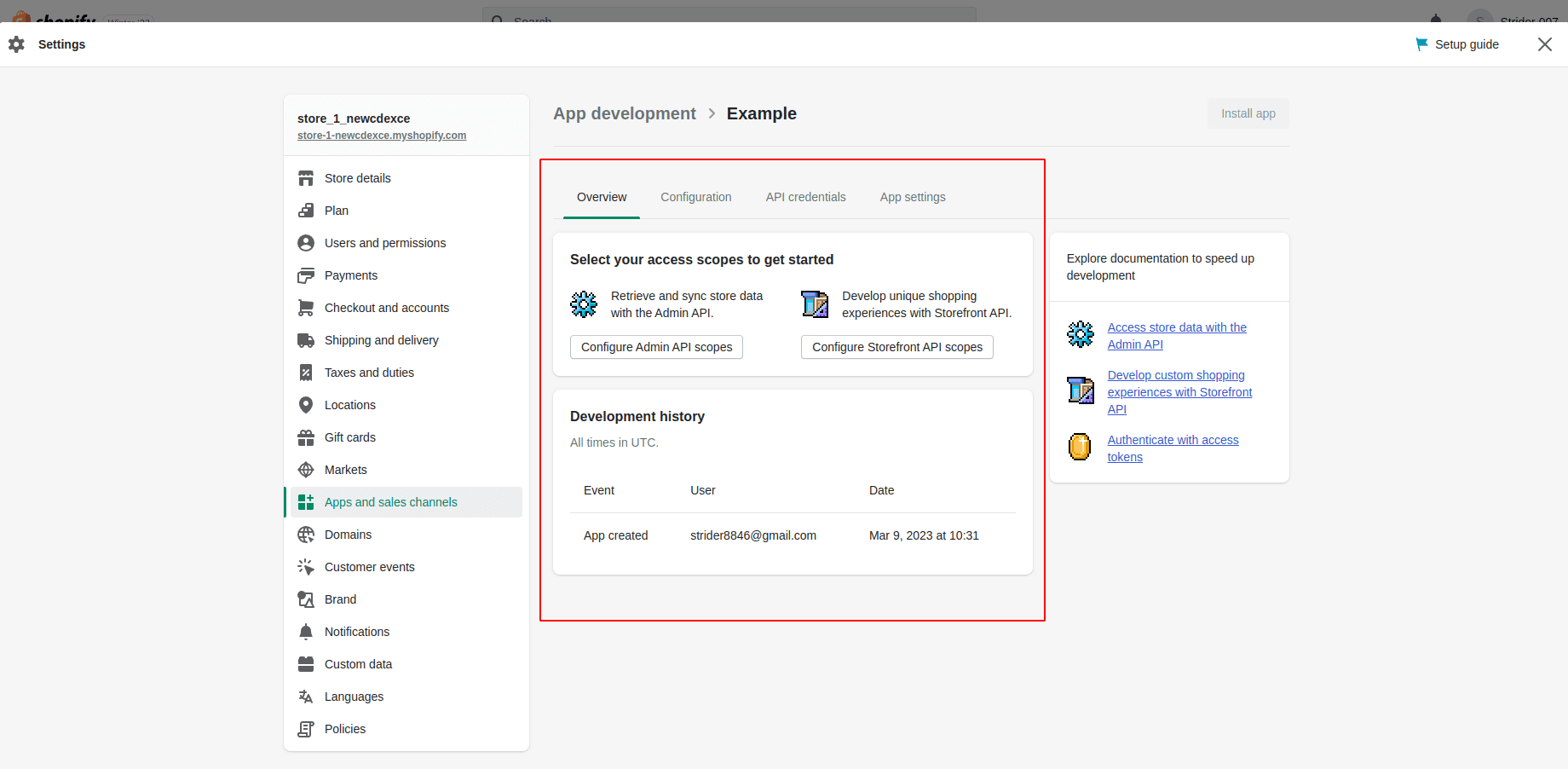Viewport: 1568px width, 769px height.
Task: Open store-1-newcdexce.myshopify.com link
Action: [382, 136]
